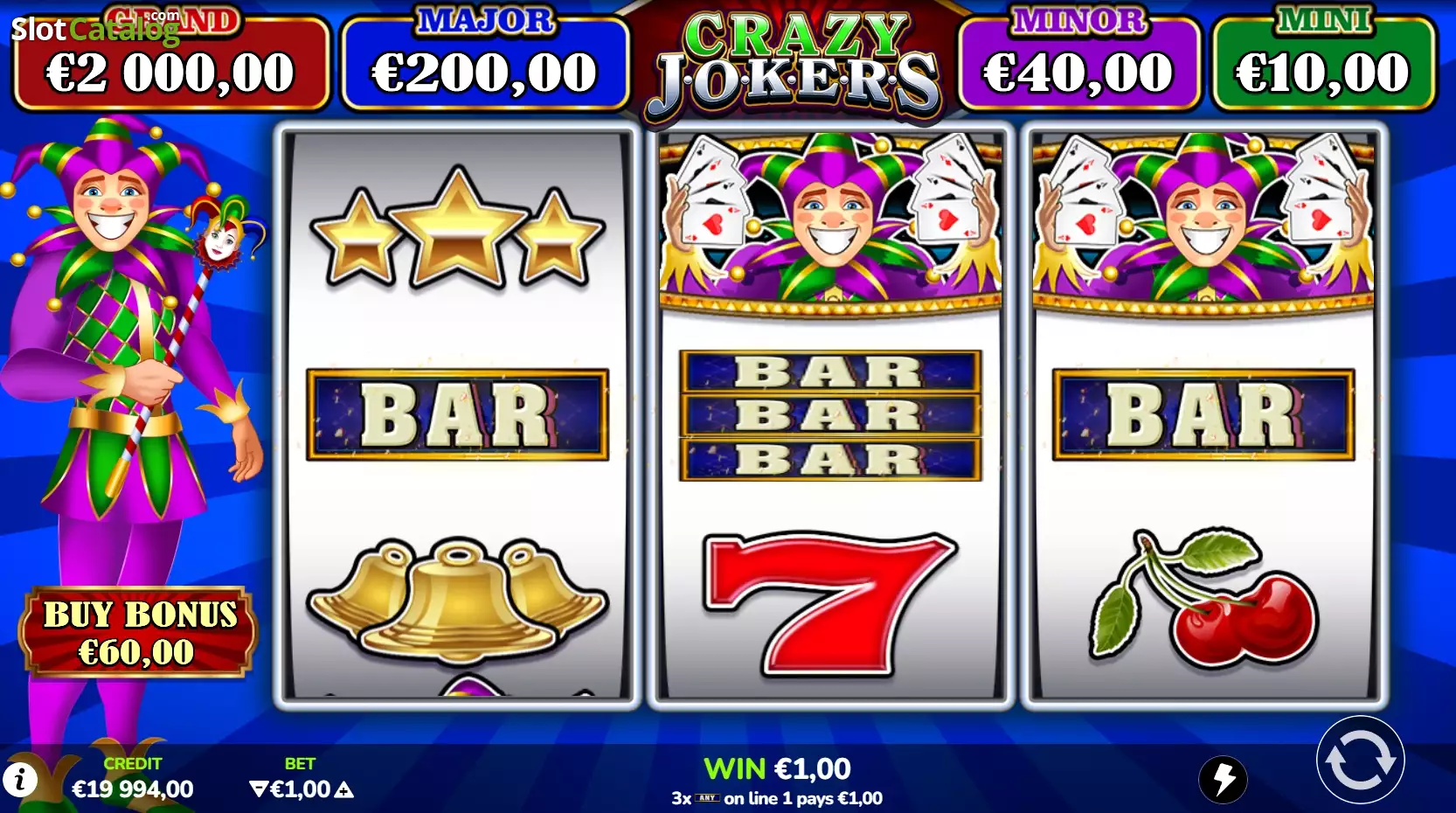Select the golden bells symbol
The image size is (1456, 813).
(457, 601)
